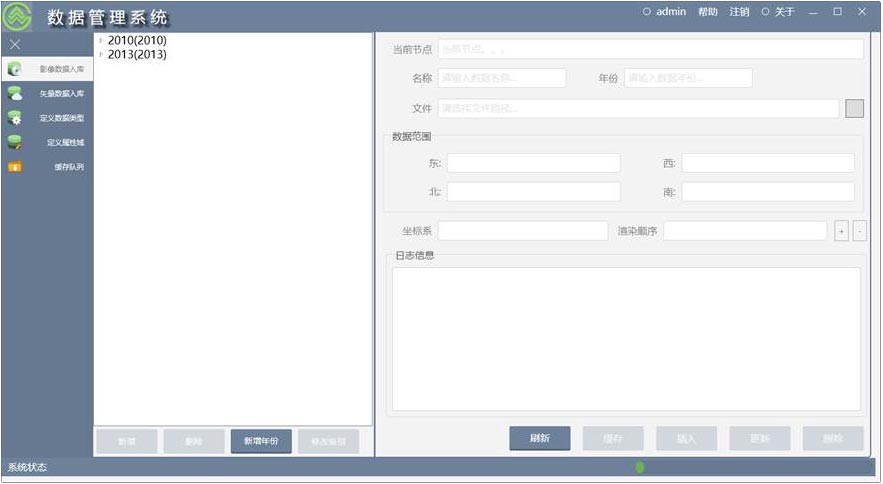Viewport: 883px width, 484px height.
Task: Expand the 2010(2010) tree node arrow
Action: 101,40
